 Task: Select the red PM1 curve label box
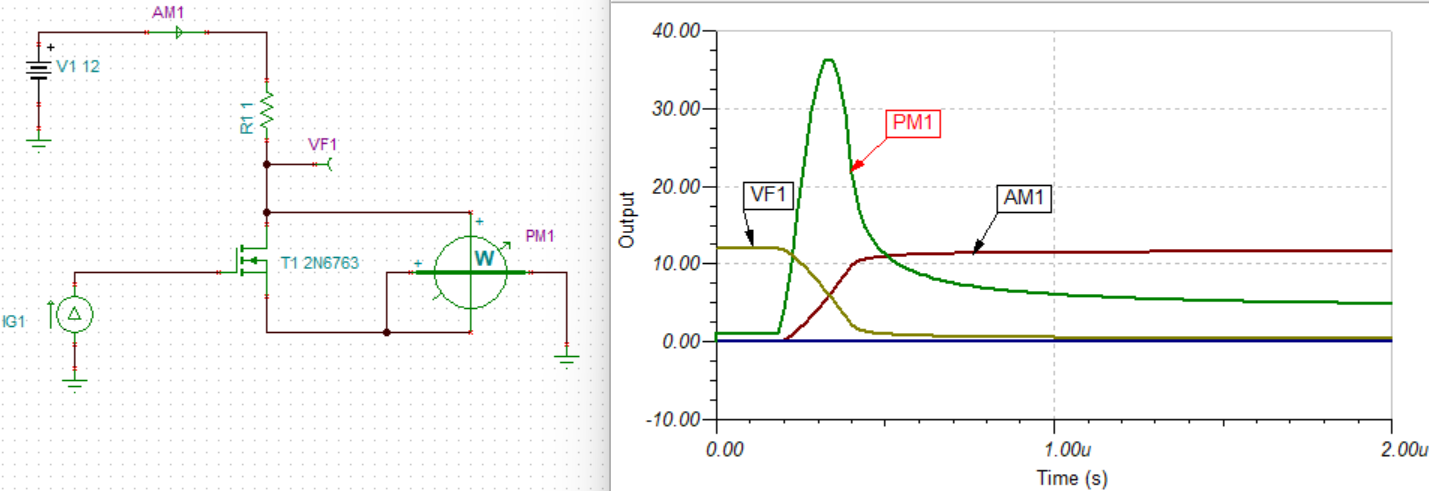(x=914, y=124)
